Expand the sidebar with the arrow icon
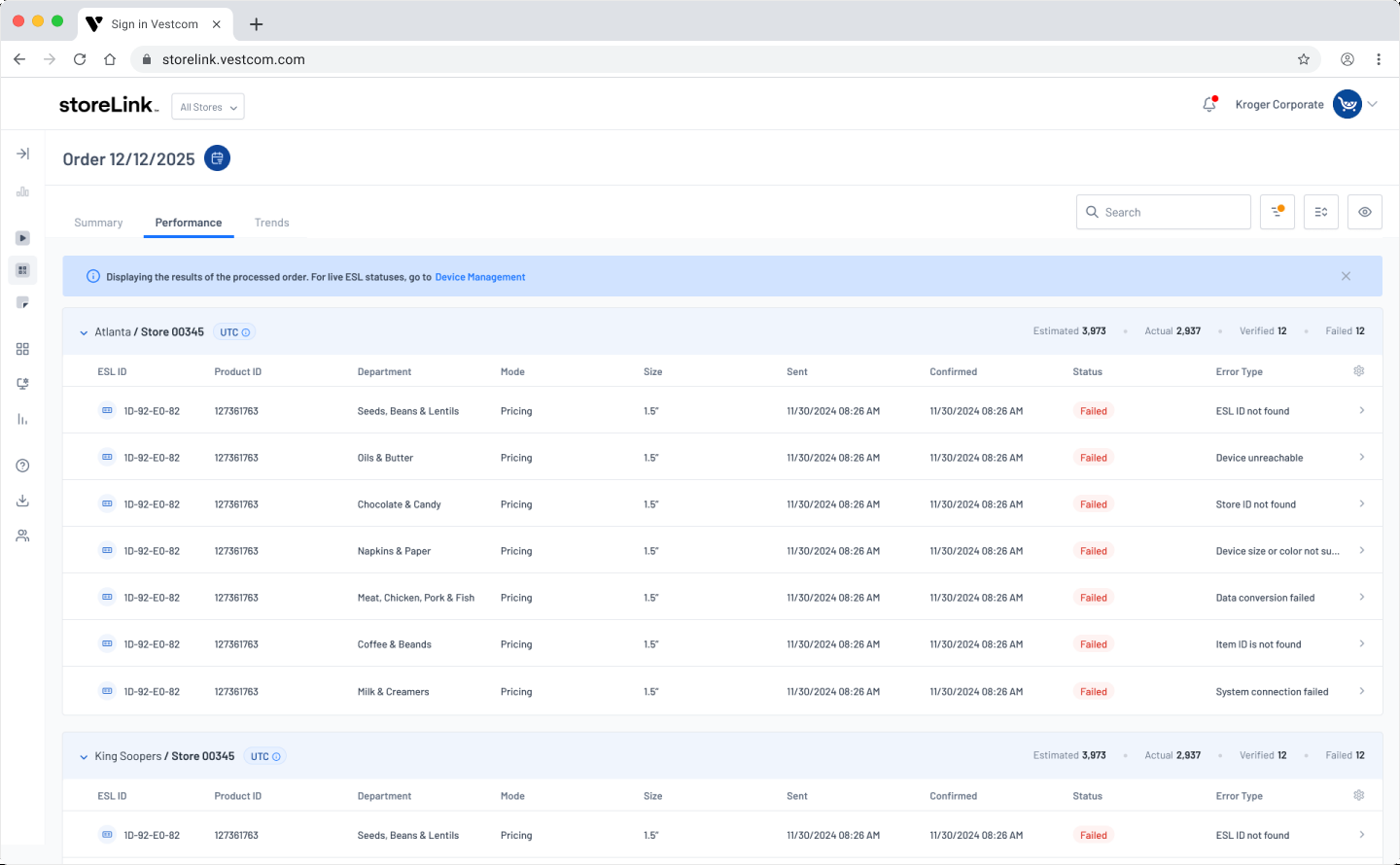Image resolution: width=1400 pixels, height=865 pixels. click(22, 154)
